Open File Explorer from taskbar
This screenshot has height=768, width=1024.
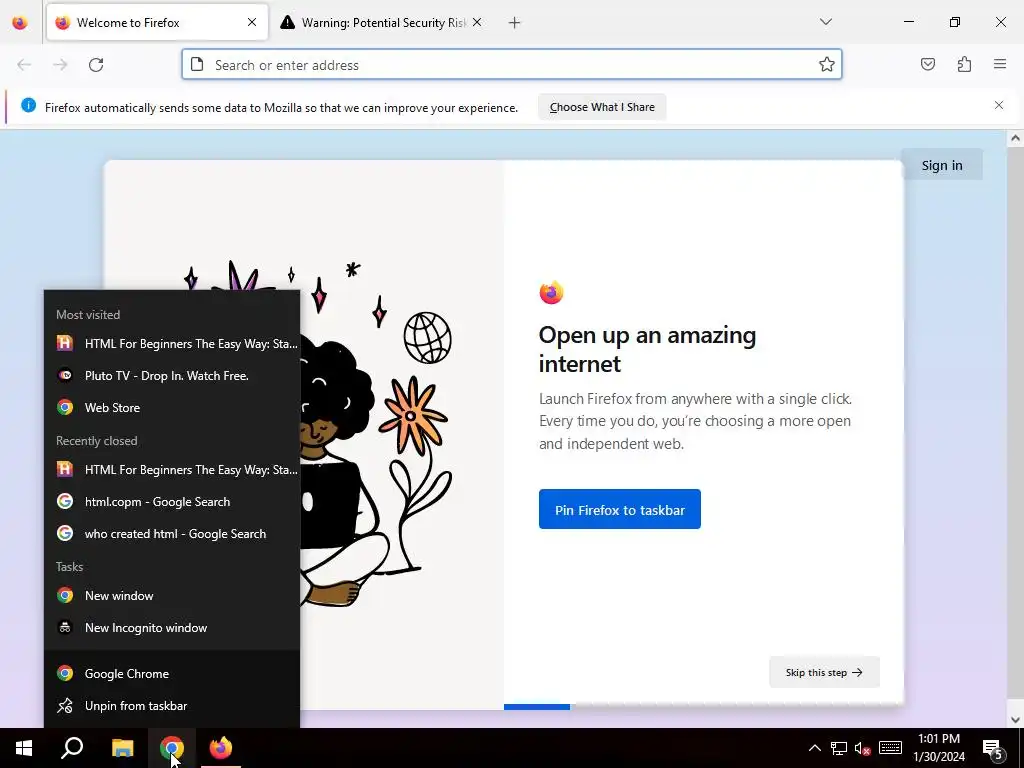click(122, 748)
